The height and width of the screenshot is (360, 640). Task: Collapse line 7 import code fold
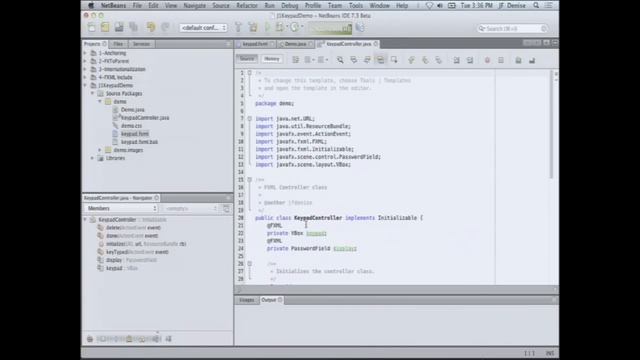(x=249, y=119)
